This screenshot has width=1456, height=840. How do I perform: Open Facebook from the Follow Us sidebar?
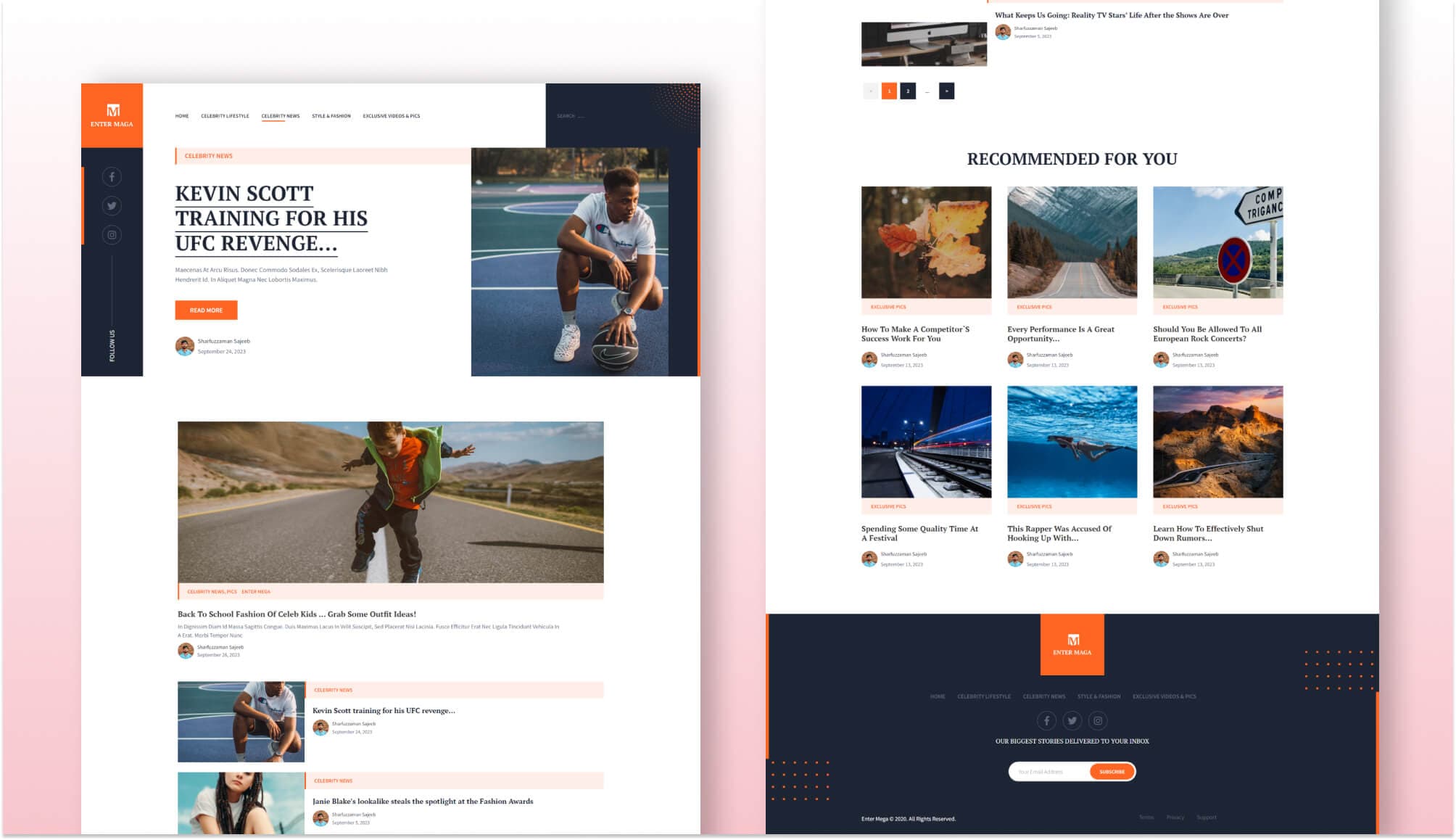click(112, 176)
